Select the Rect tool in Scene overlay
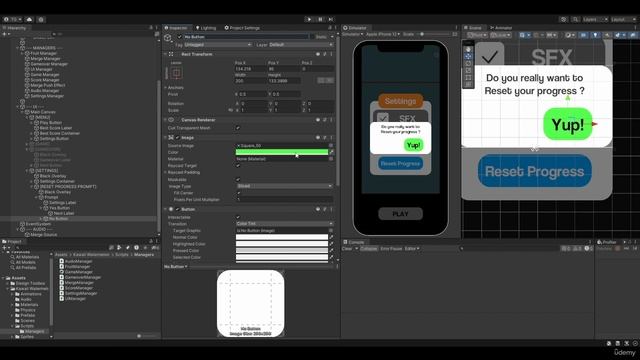The width and height of the screenshot is (640, 360). (x=468, y=77)
